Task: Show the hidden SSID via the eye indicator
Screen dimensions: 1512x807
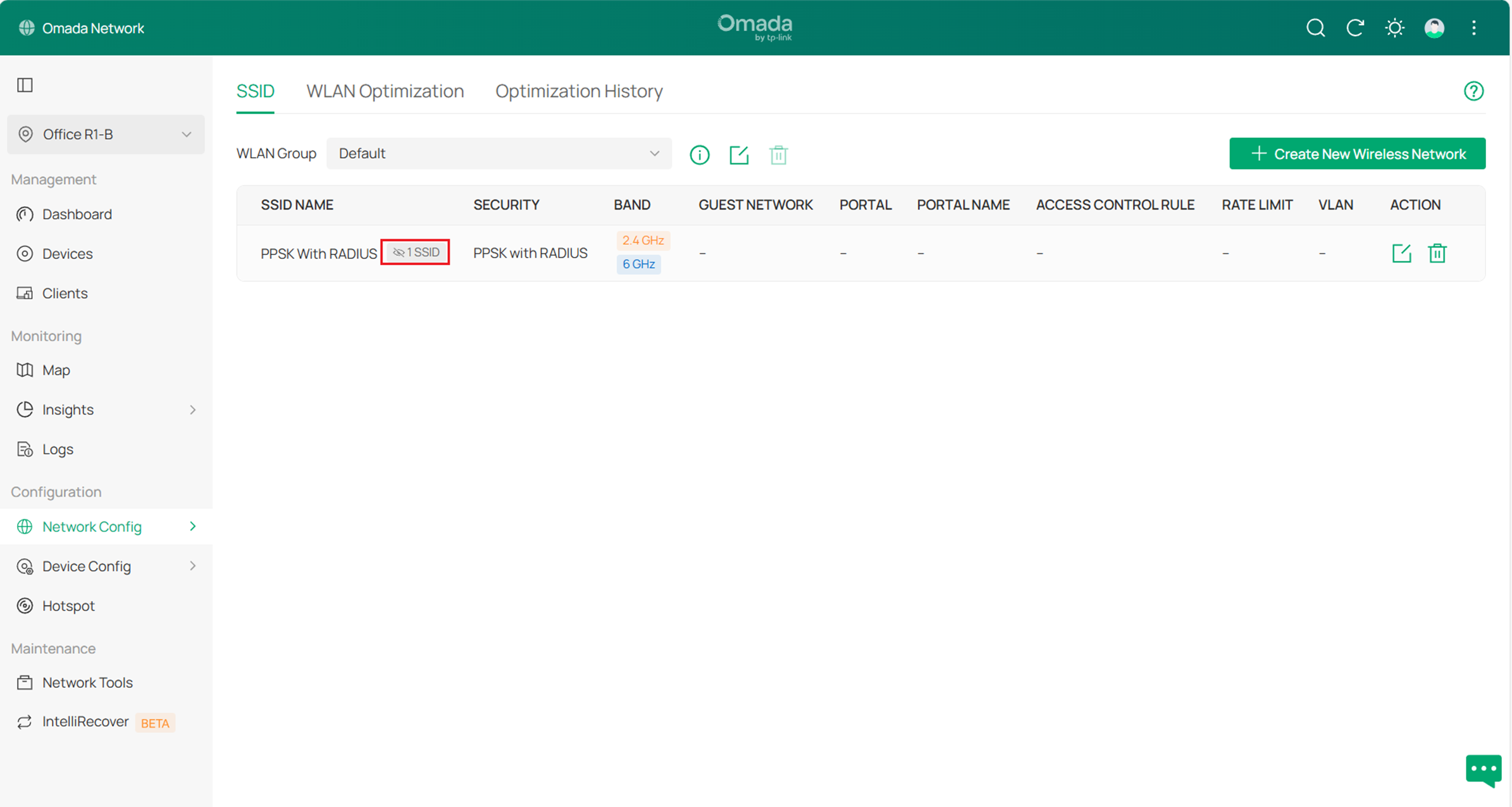Action: 415,252
